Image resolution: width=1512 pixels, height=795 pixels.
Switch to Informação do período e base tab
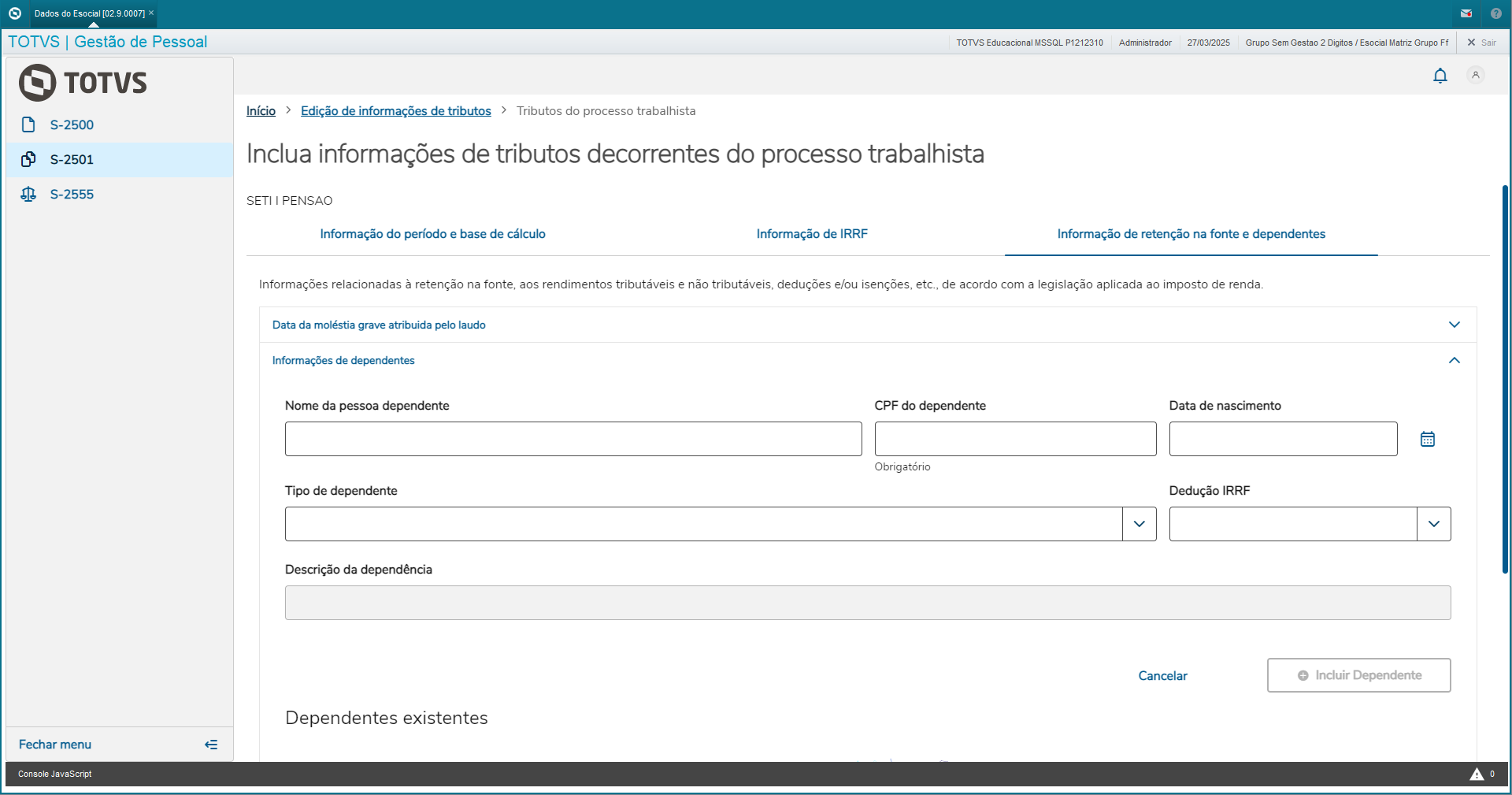click(x=432, y=234)
